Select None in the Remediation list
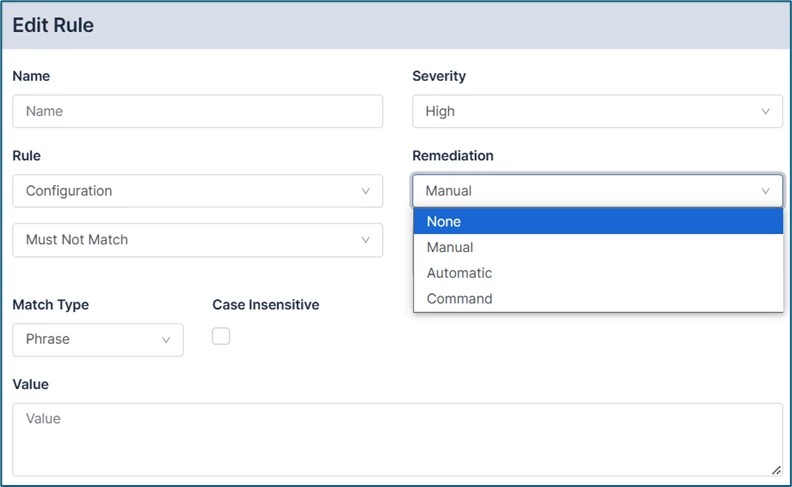792x487 pixels. pos(598,221)
